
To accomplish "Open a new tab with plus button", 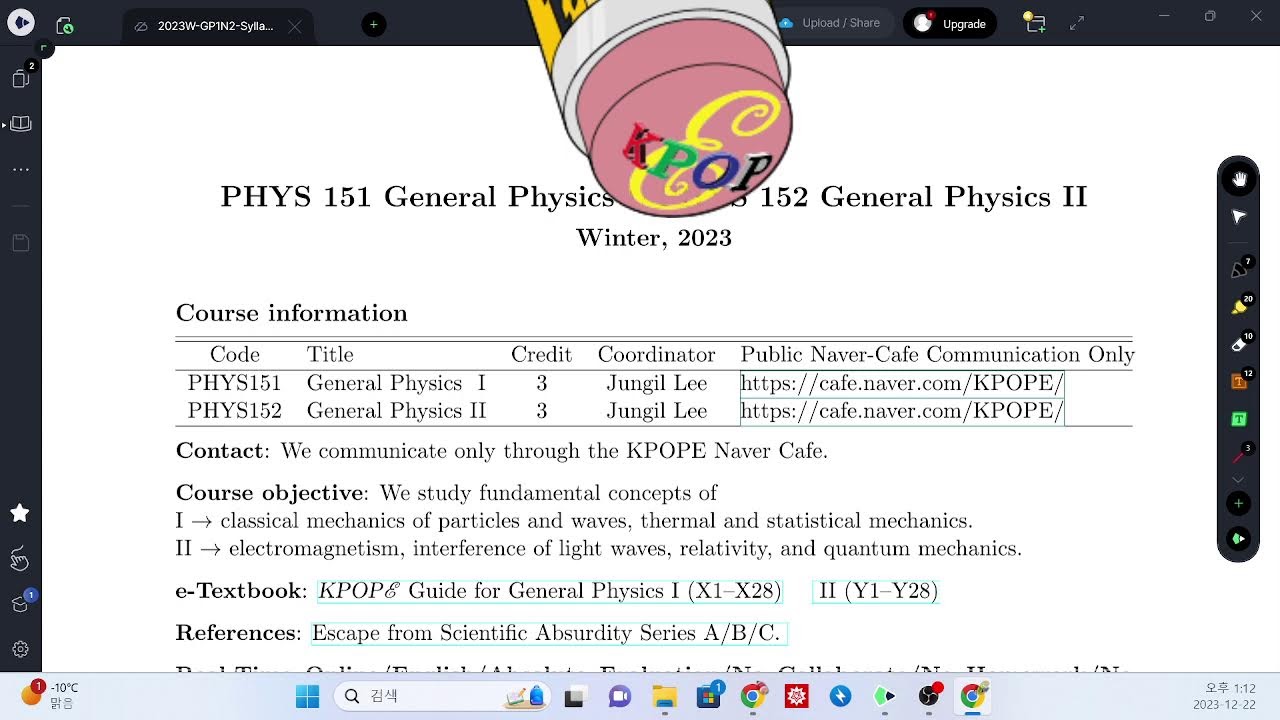I will click(374, 24).
